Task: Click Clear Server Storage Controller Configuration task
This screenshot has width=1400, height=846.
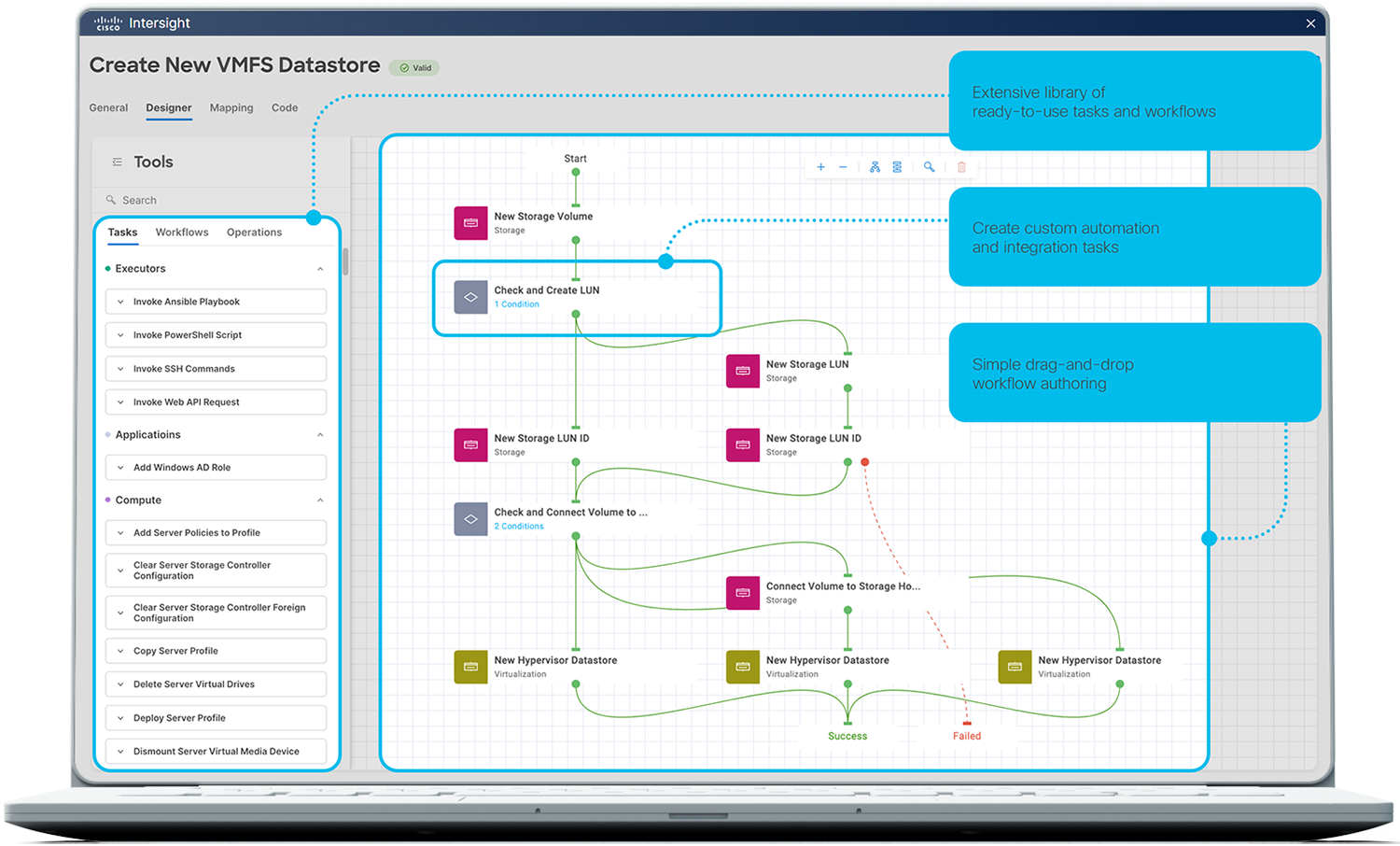Action: pyautogui.click(x=216, y=571)
